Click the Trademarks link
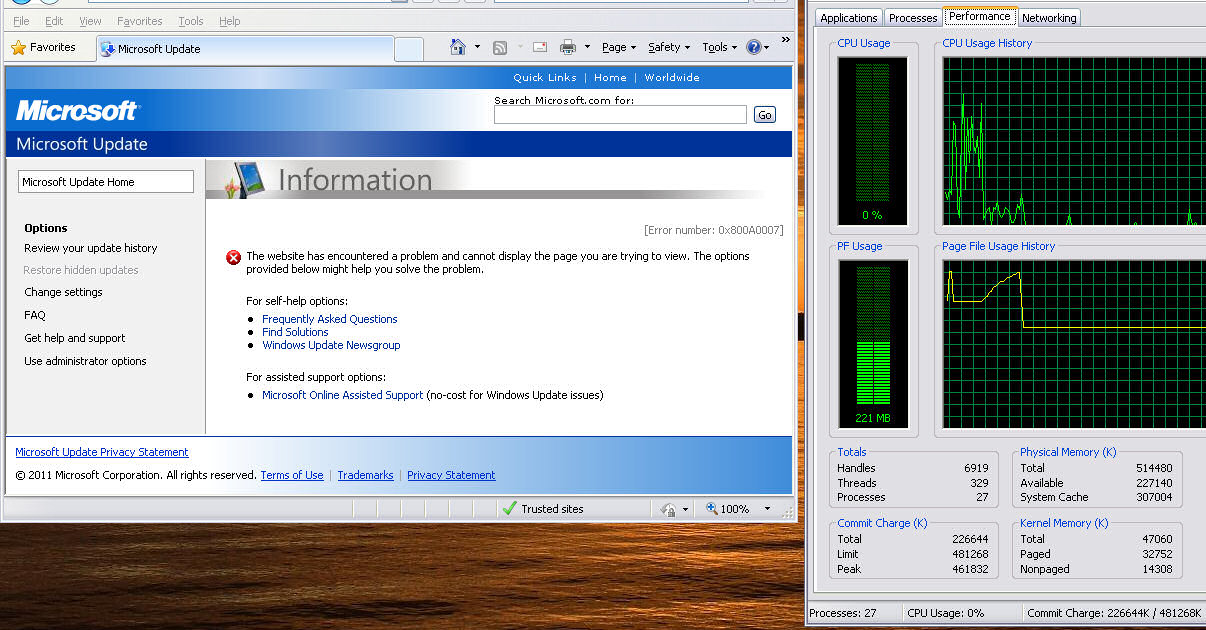This screenshot has height=630, width=1206. click(x=365, y=475)
